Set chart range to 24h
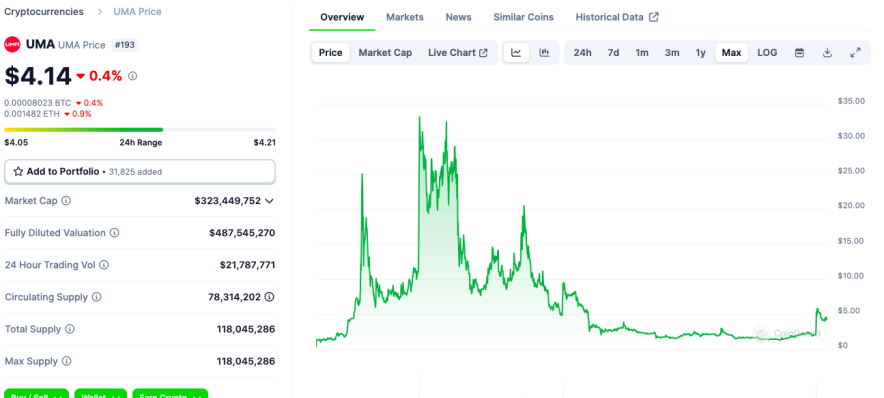Viewport: 884px width, 398px height. 582,53
